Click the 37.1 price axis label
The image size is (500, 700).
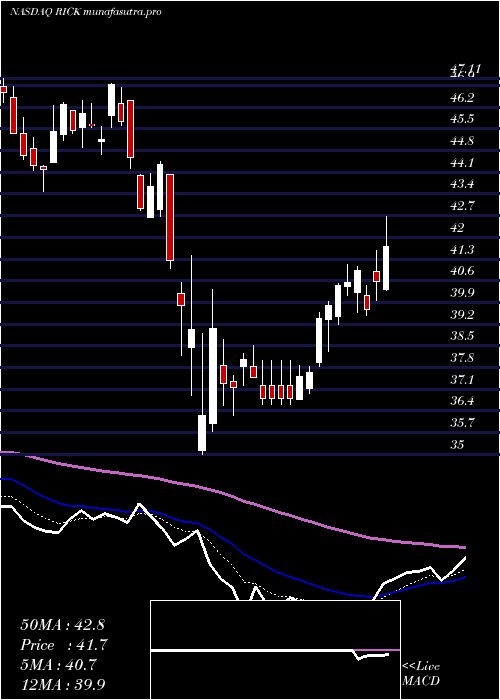[462, 379]
